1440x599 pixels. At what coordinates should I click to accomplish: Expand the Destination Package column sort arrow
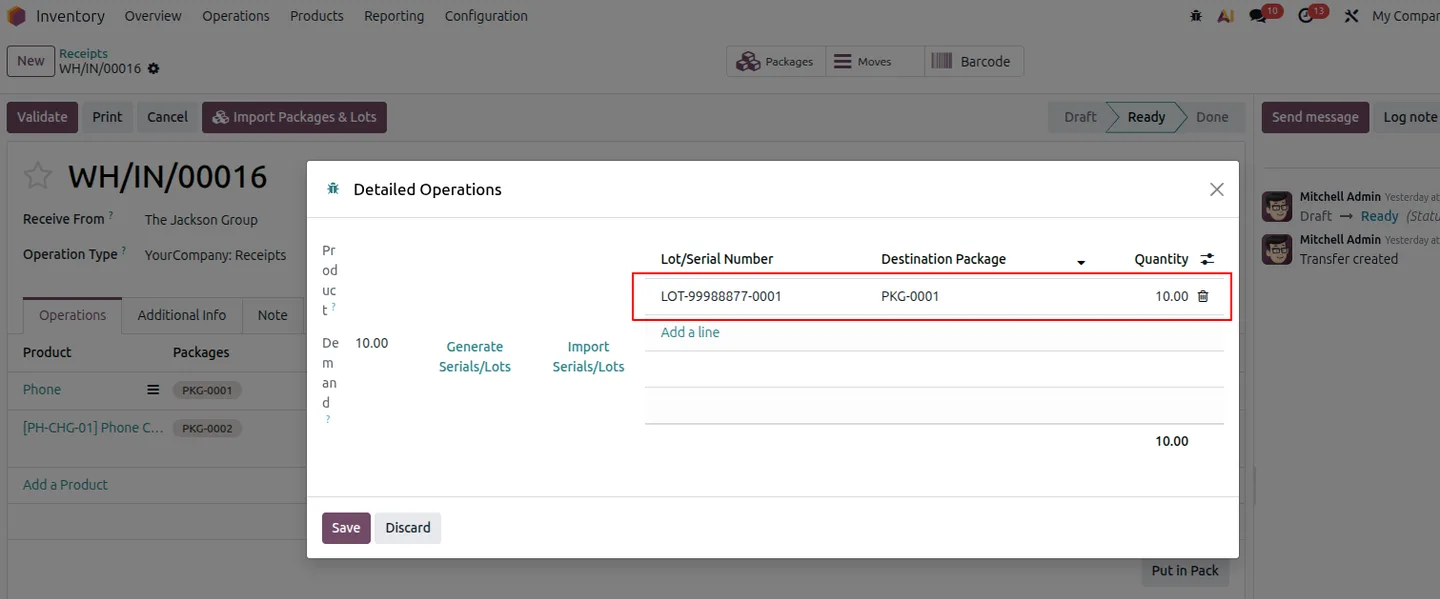1081,262
